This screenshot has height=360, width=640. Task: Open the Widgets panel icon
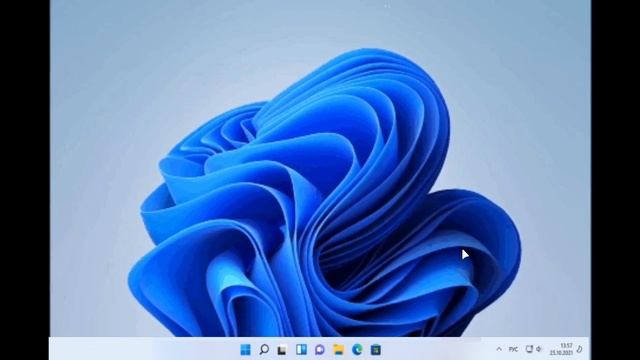pos(301,349)
